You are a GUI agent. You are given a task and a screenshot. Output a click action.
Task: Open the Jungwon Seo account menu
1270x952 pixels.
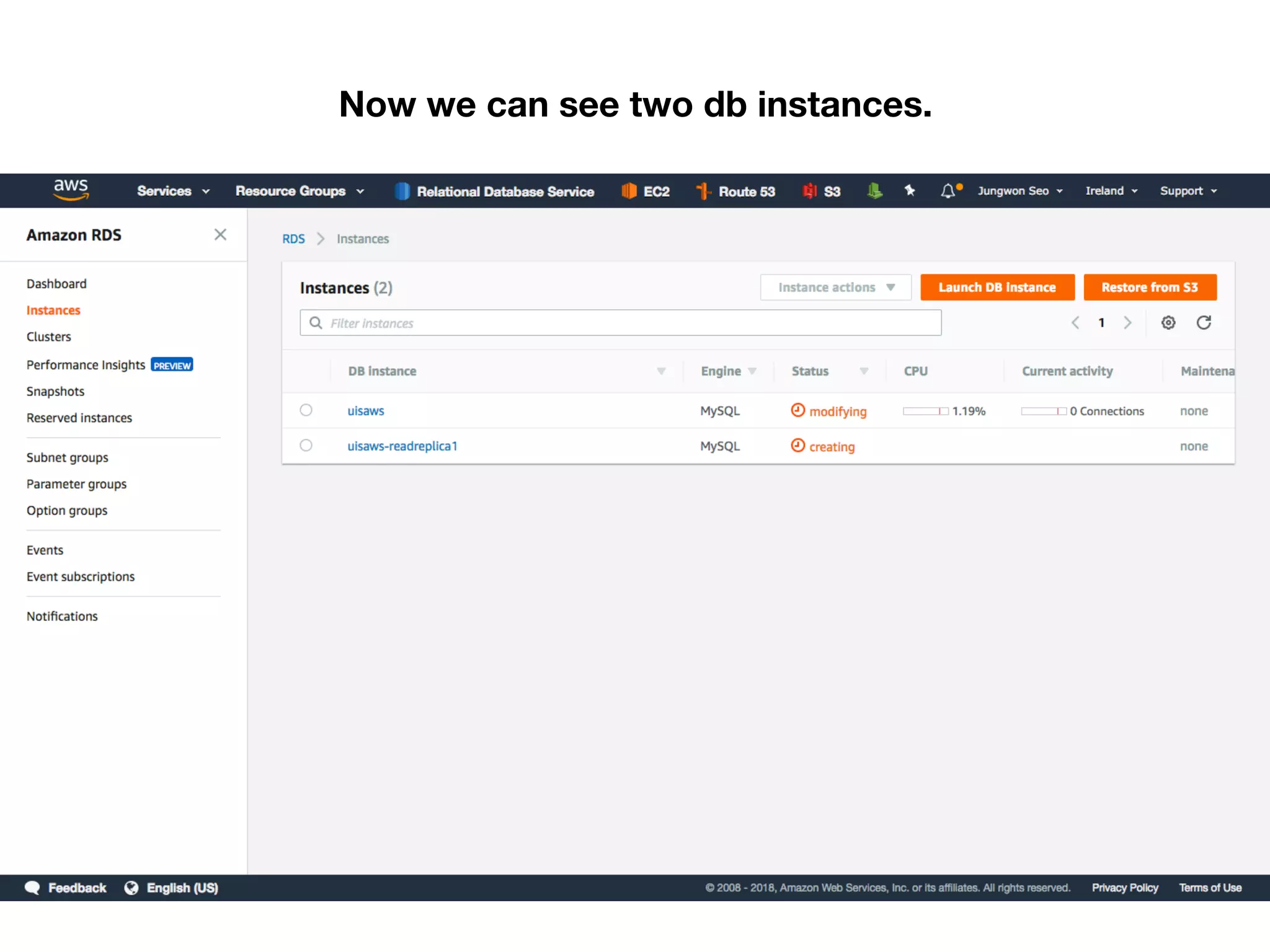1020,191
